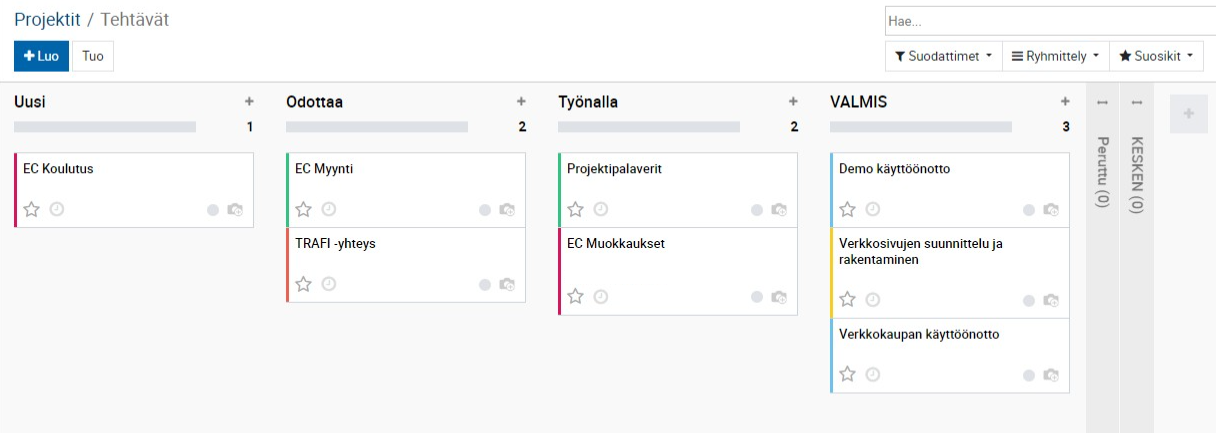
Task: Star the EC Koulutus task
Action: [32, 209]
